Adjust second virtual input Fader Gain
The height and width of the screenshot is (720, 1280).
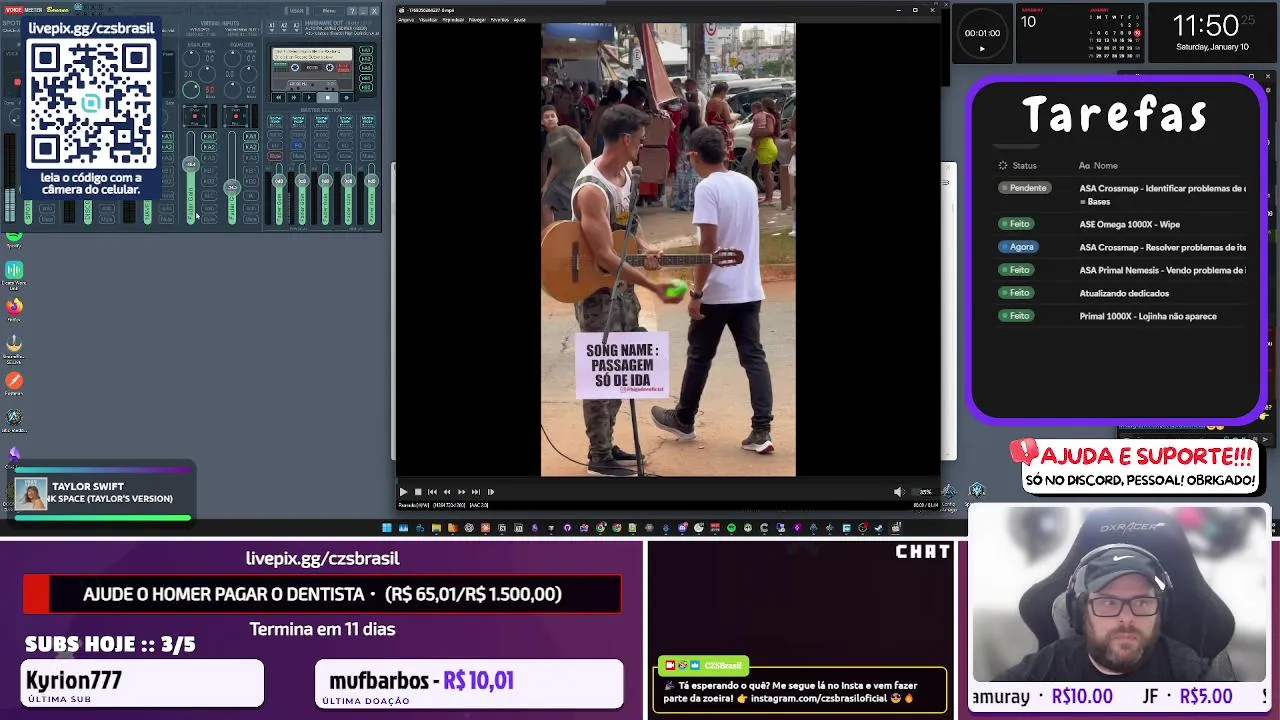pos(232,188)
